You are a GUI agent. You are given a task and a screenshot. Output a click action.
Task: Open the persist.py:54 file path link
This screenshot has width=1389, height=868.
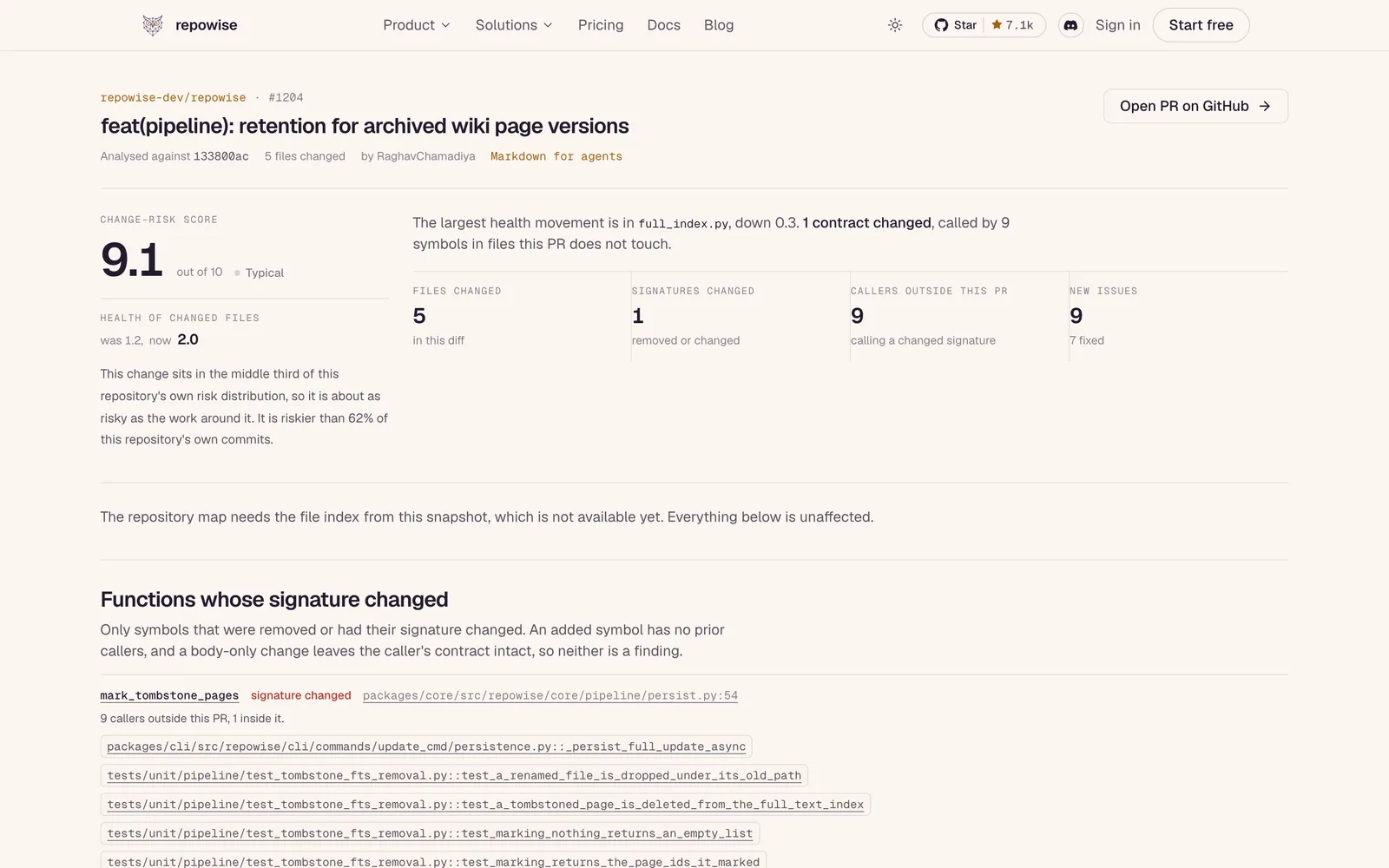550,695
